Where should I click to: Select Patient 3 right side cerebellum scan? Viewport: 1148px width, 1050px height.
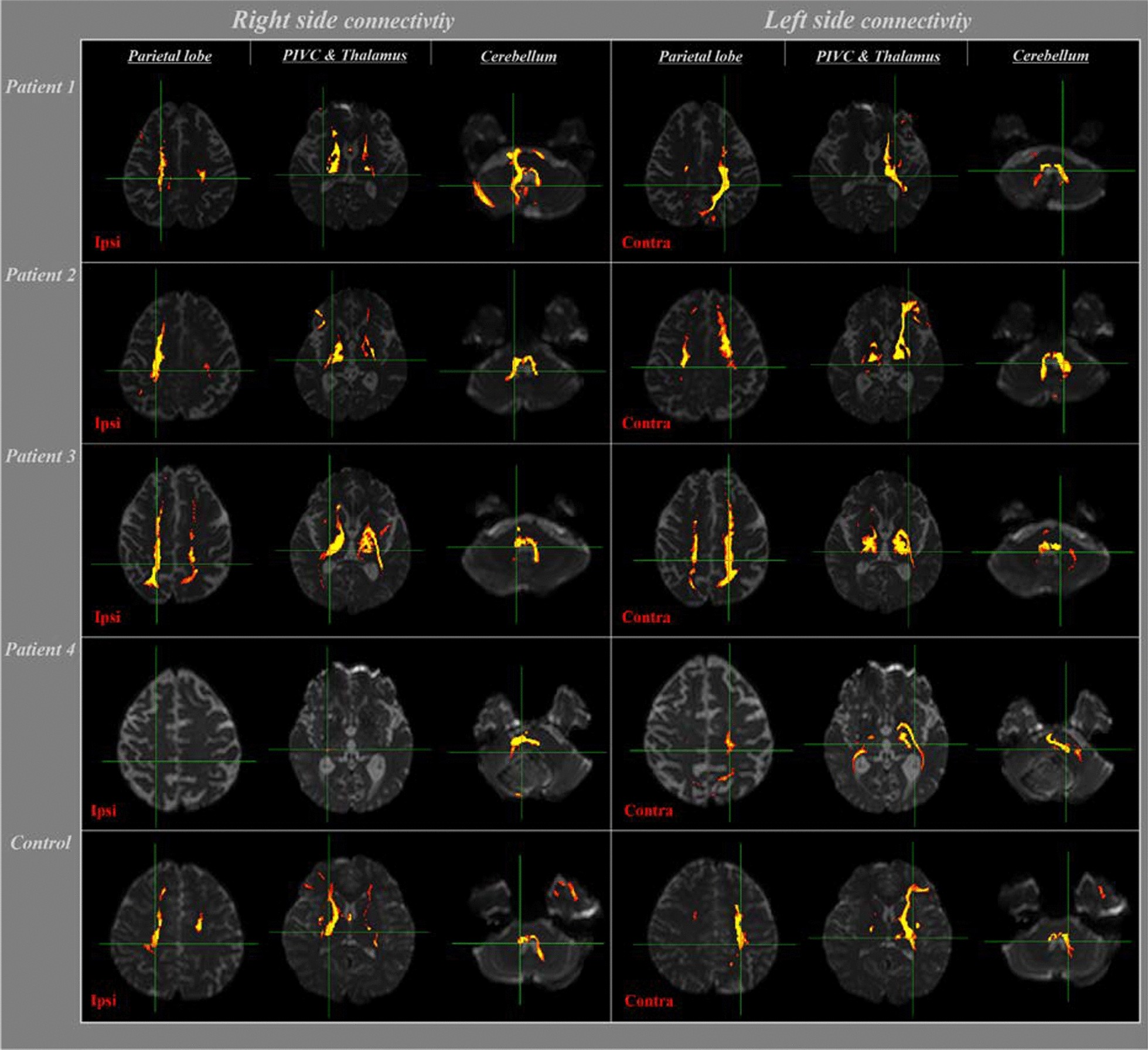click(526, 545)
